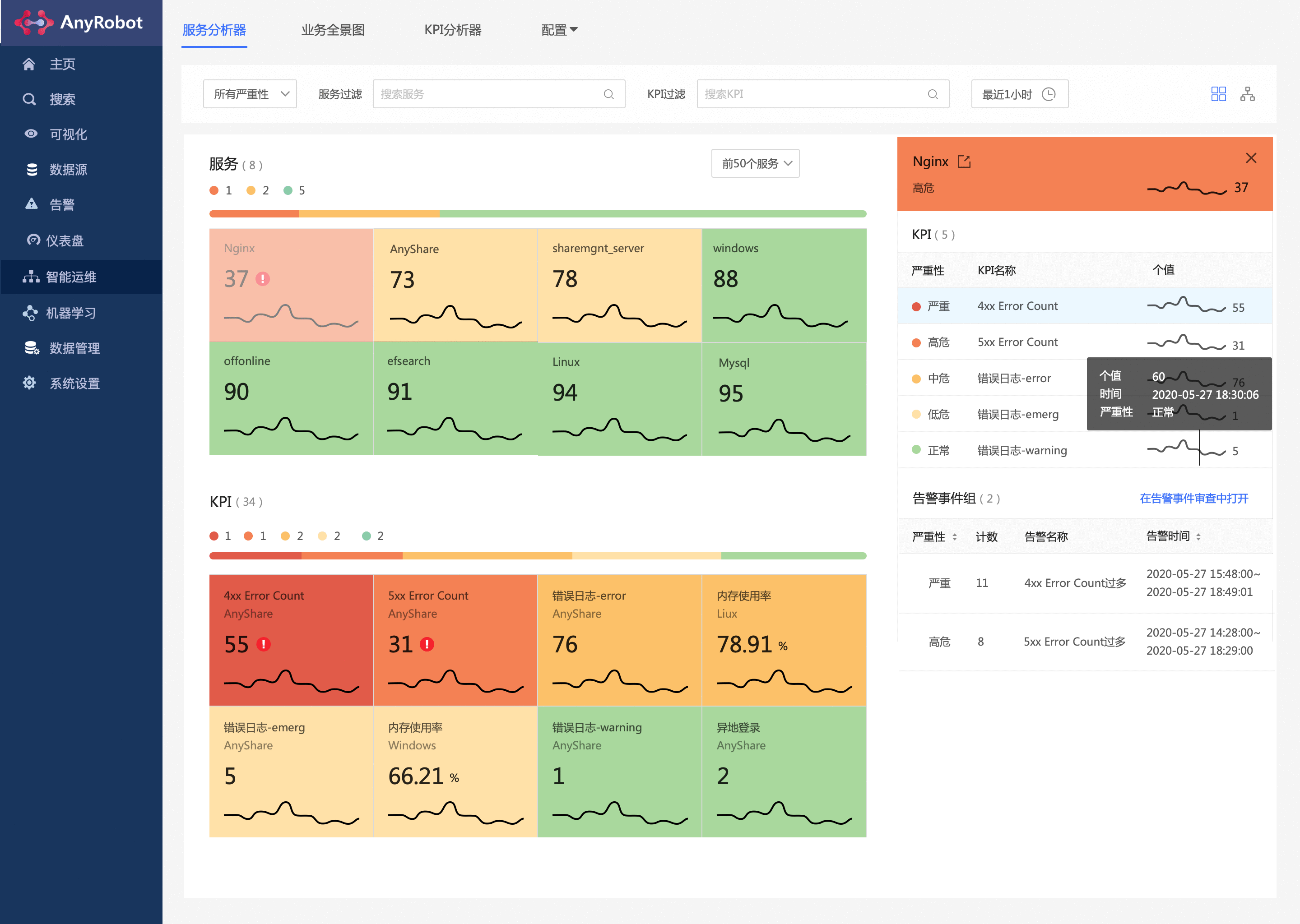Viewport: 1300px width, 924px height.
Task: Focus the 搜索KPI input field
Action: pos(822,94)
